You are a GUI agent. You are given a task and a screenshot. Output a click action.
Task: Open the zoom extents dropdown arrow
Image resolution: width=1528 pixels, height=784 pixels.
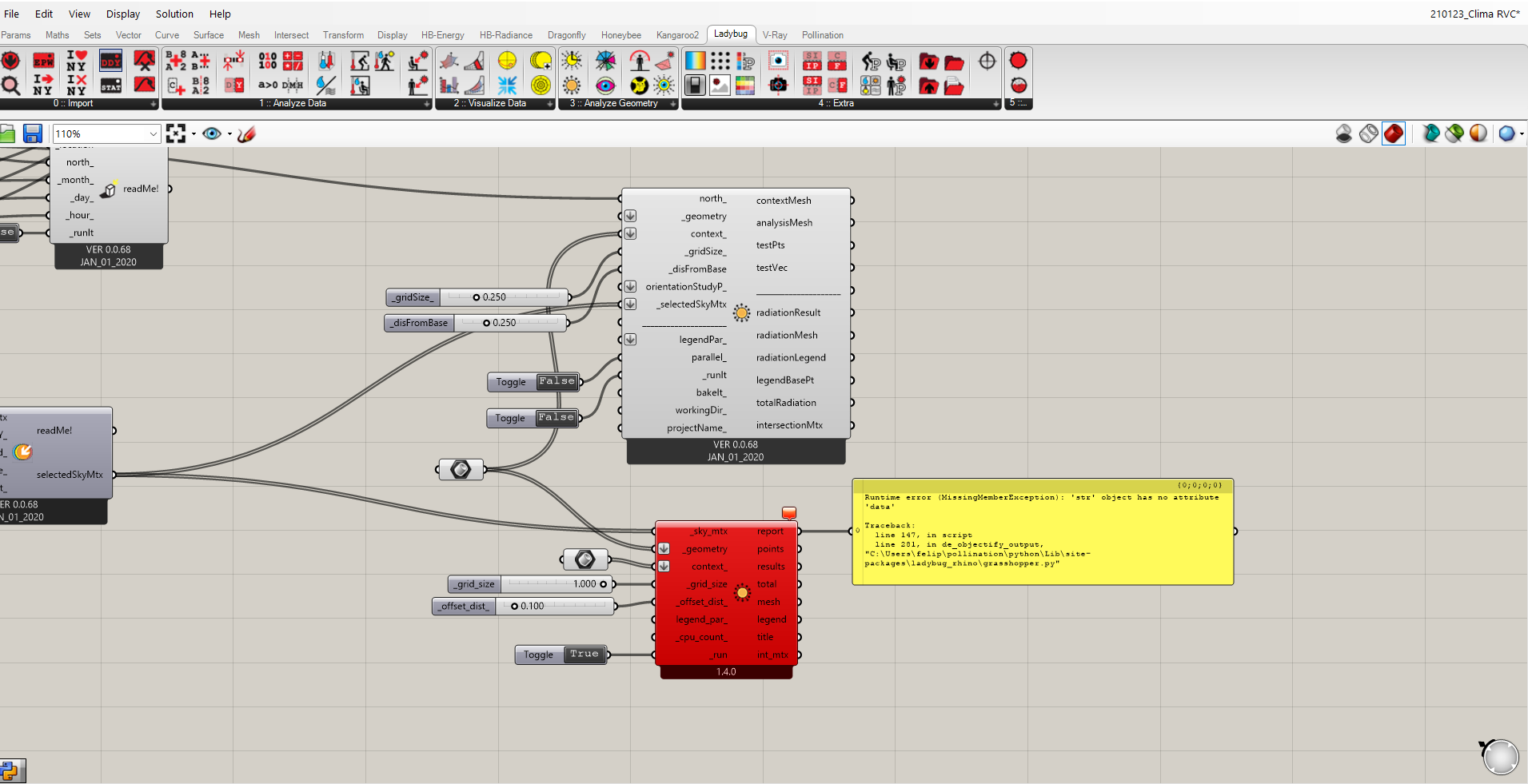pos(193,134)
